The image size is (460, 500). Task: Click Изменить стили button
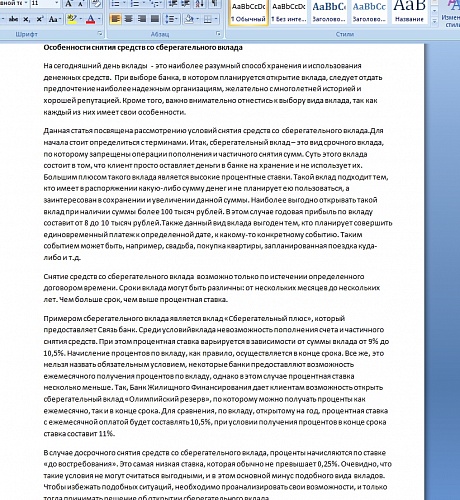pos(452,14)
